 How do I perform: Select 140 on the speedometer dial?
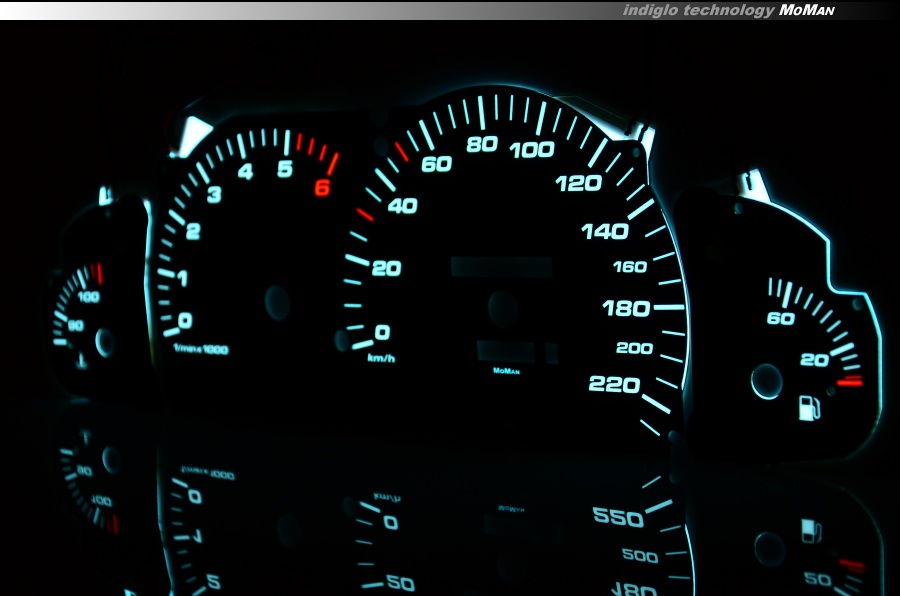tap(605, 232)
